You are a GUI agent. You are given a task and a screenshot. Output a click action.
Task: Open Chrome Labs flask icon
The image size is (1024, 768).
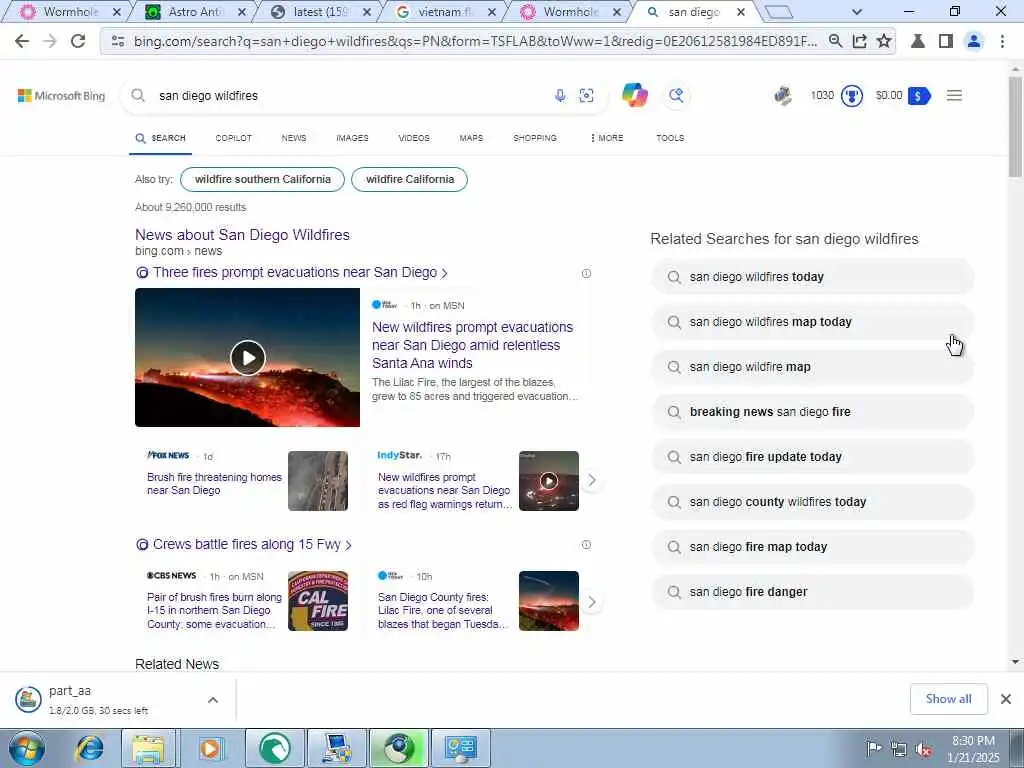pos(918,41)
